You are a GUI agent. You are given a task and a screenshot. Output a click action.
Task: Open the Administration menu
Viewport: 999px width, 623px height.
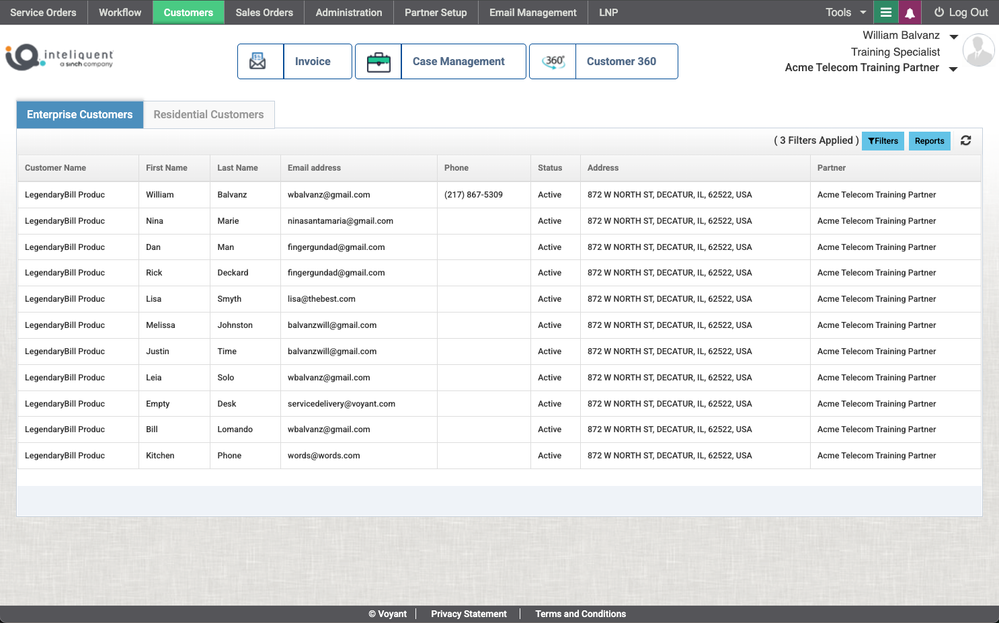point(349,12)
